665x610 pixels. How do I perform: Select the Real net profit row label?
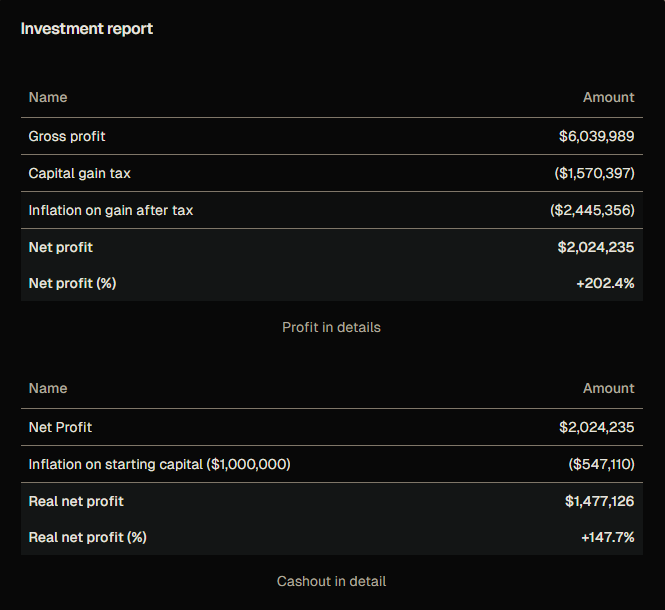click(76, 501)
